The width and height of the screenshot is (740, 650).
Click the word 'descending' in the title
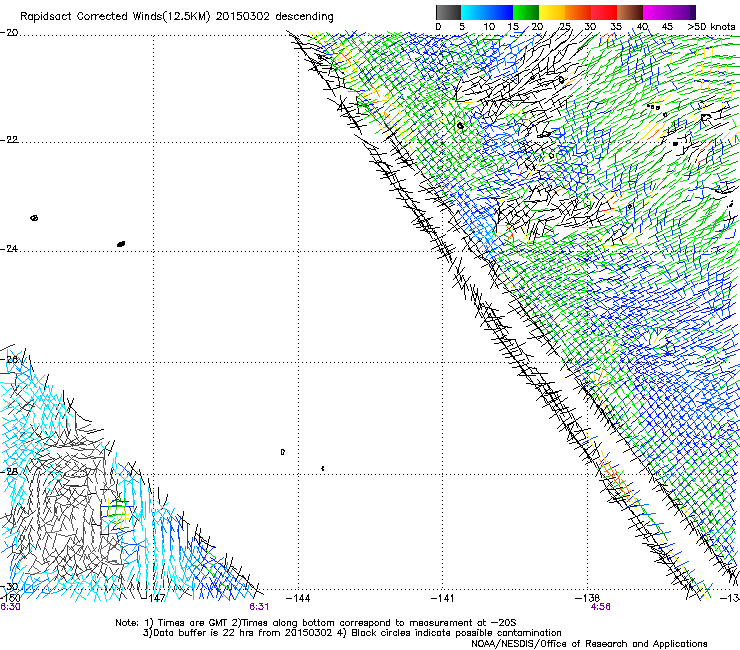[x=304, y=17]
